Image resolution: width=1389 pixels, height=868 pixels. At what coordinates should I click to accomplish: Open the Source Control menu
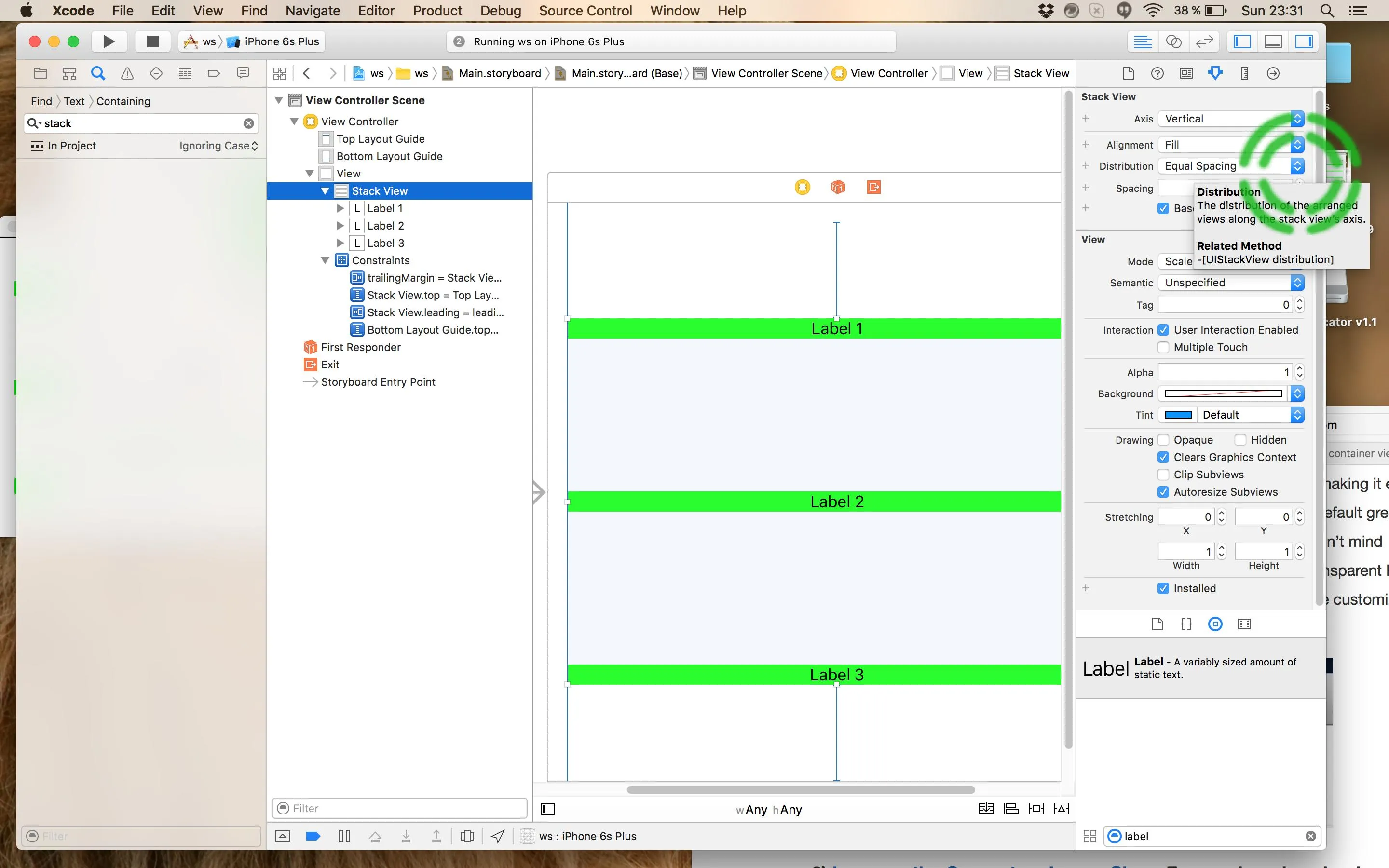click(x=585, y=10)
